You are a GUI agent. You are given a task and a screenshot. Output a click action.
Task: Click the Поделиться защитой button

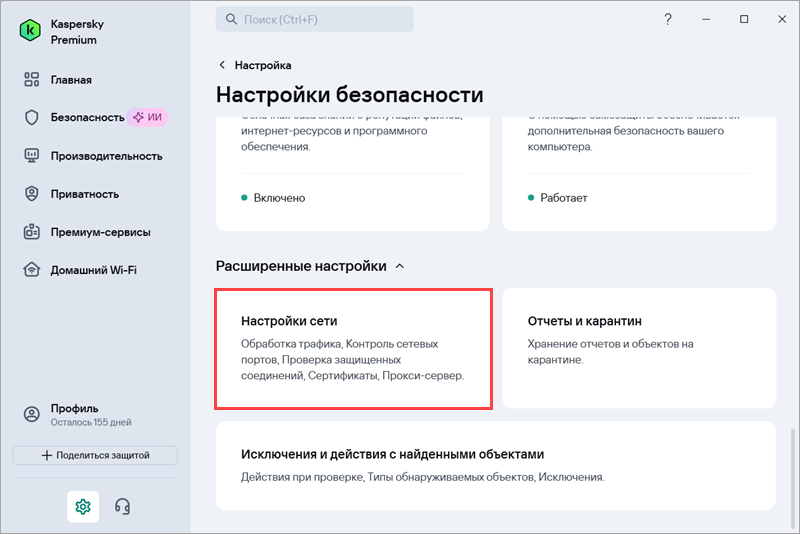(x=95, y=455)
